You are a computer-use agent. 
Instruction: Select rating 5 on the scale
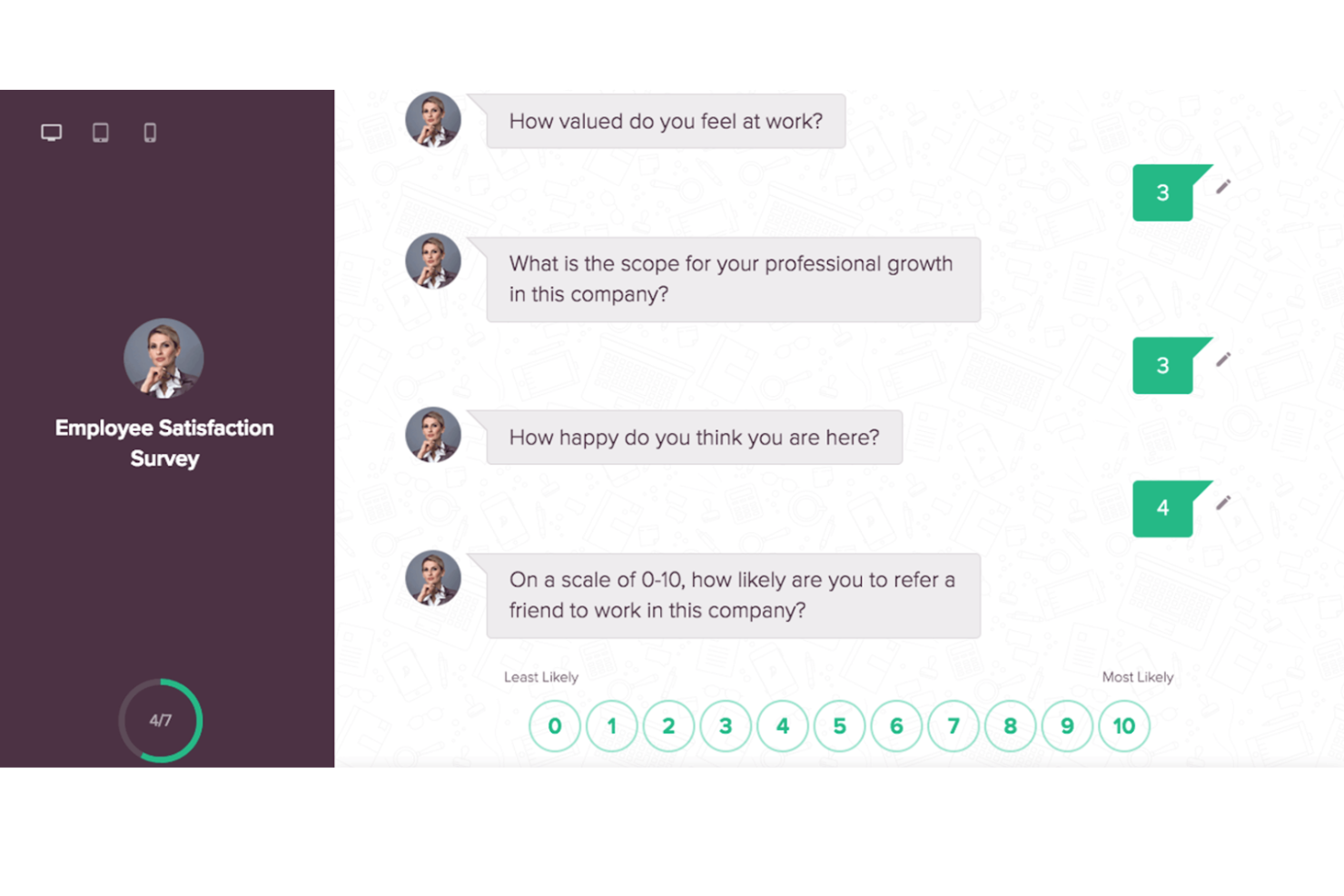point(839,725)
